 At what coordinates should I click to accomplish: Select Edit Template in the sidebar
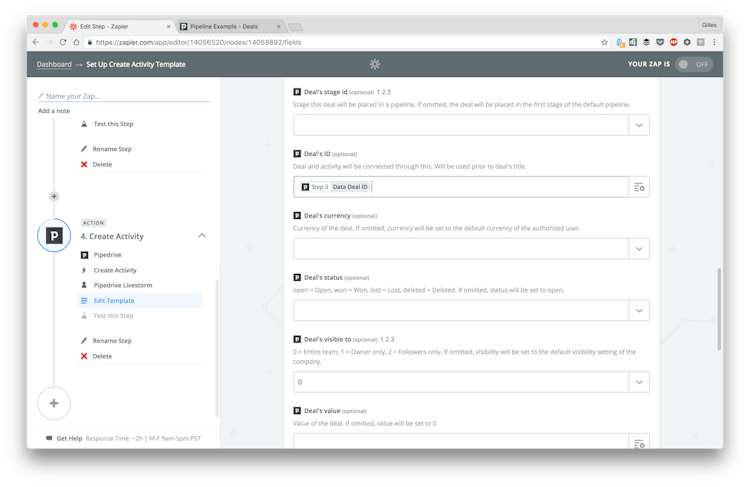click(114, 300)
